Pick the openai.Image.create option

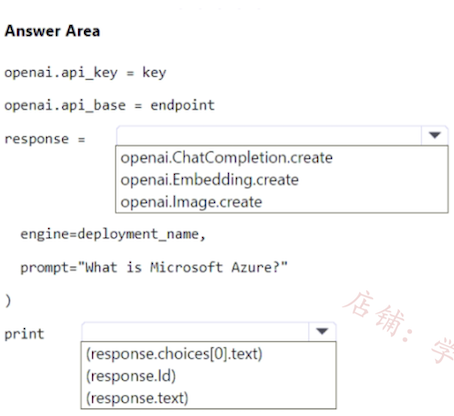191,202
